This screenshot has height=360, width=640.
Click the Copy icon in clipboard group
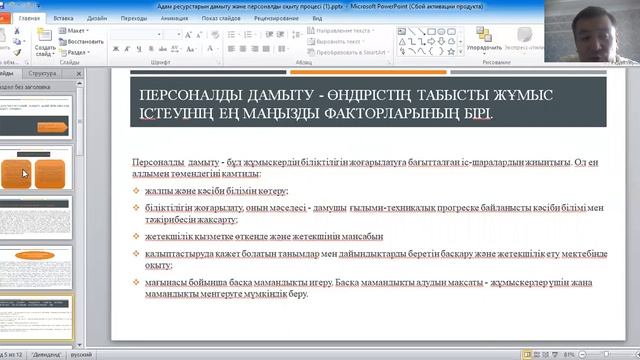pyautogui.click(x=17, y=42)
